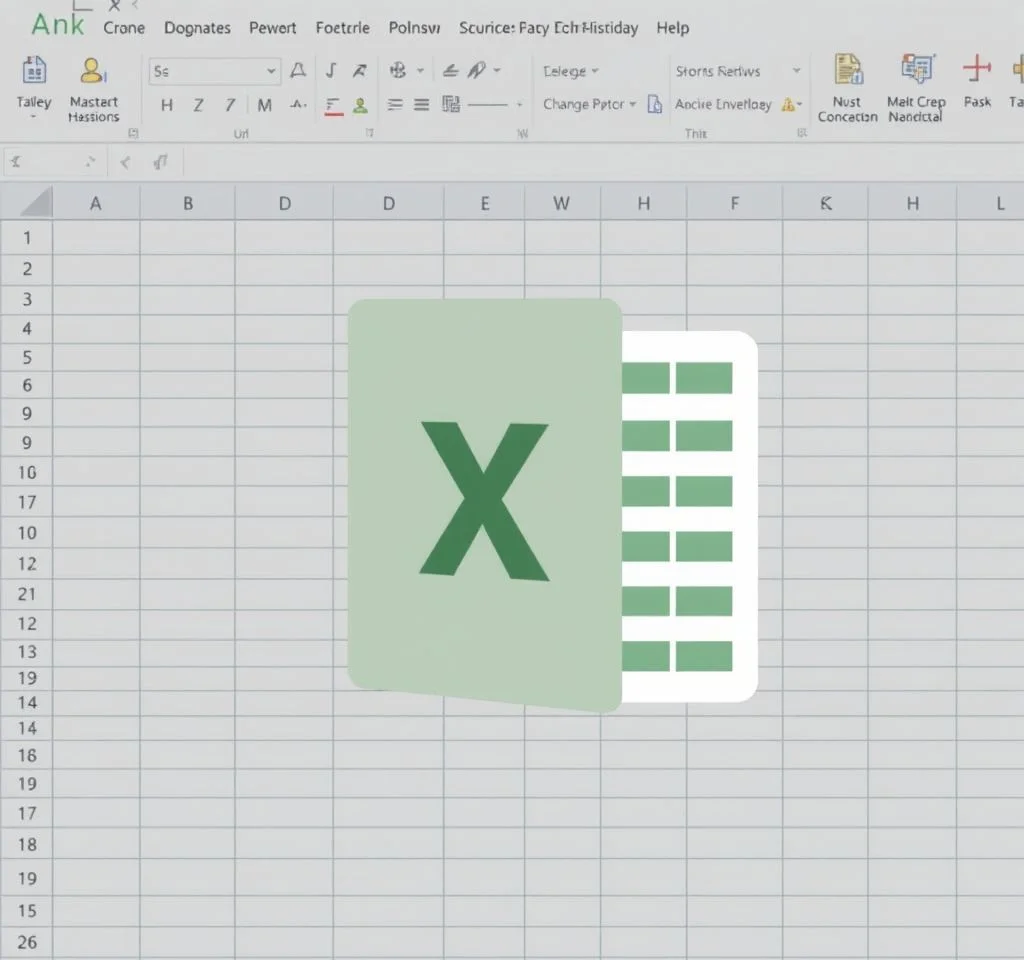Open the Scurice: Facy Ech Histiday tab
Screen dimensions: 1024x960
click(x=548, y=28)
